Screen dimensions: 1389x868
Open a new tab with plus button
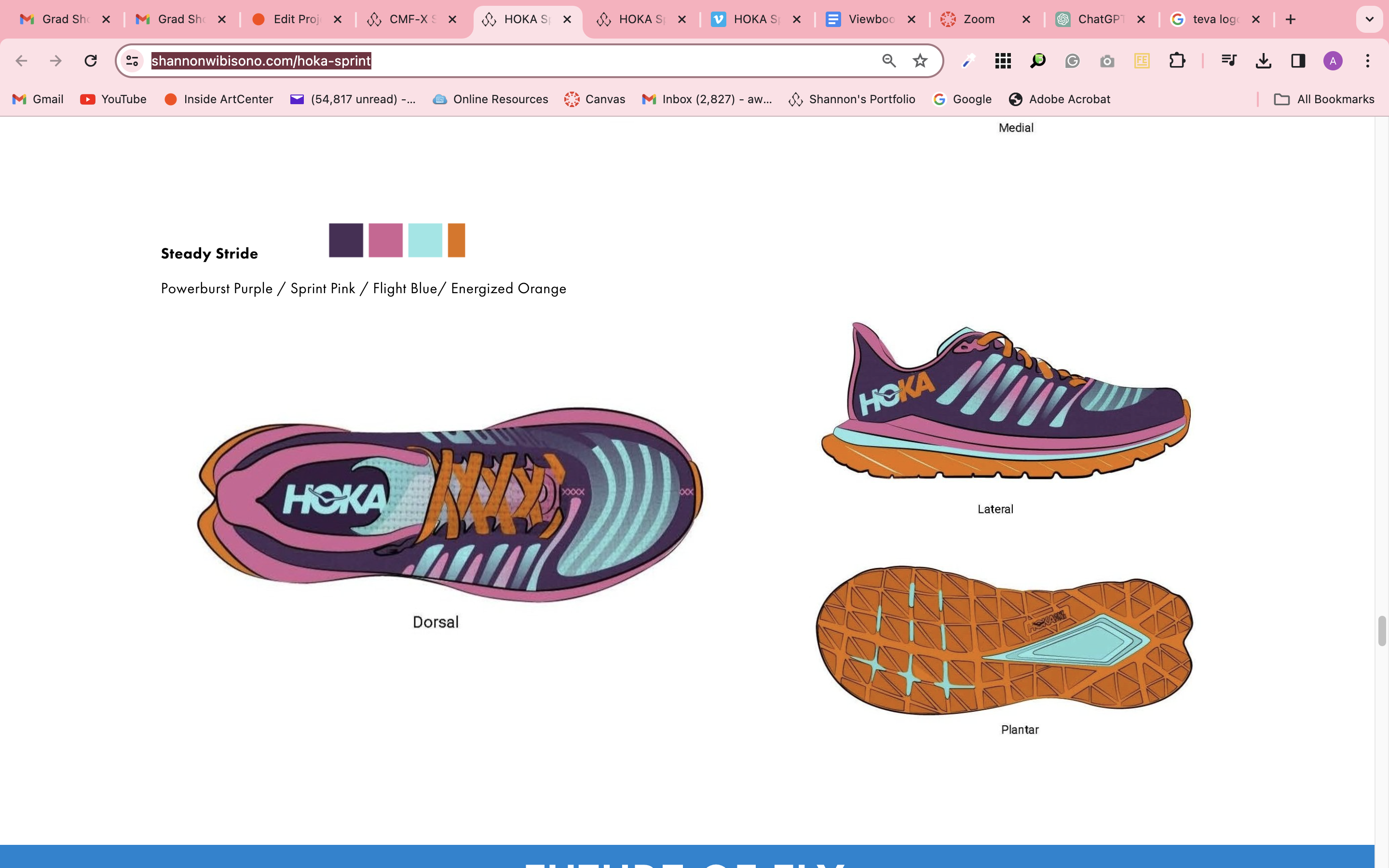(x=1291, y=19)
